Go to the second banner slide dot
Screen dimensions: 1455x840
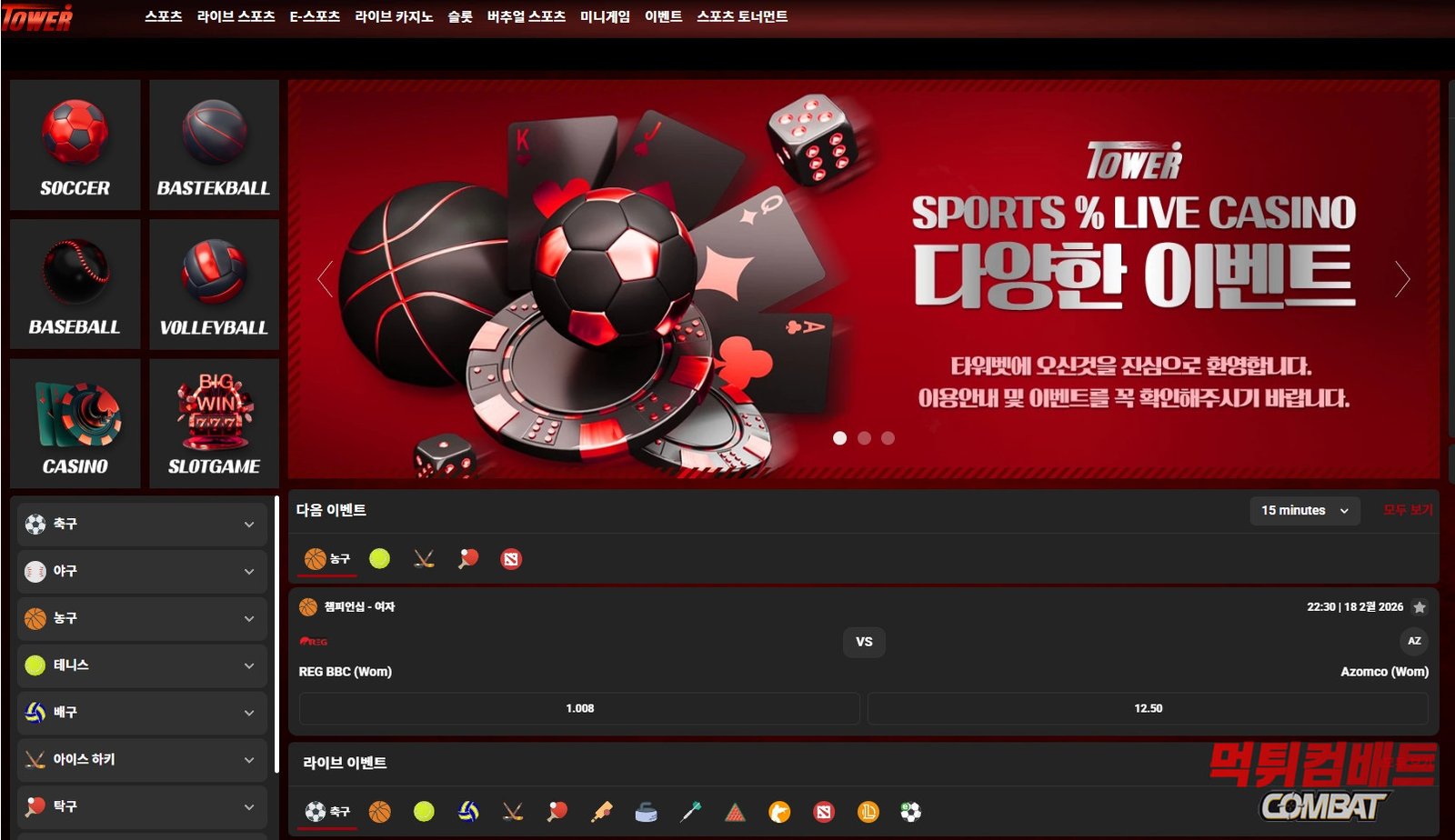click(864, 438)
